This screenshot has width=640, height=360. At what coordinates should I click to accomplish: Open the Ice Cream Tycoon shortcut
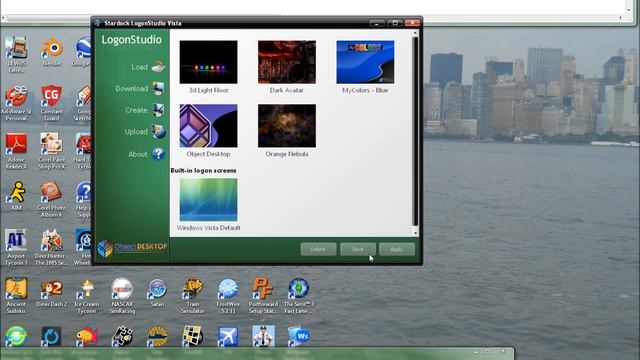coord(87,296)
